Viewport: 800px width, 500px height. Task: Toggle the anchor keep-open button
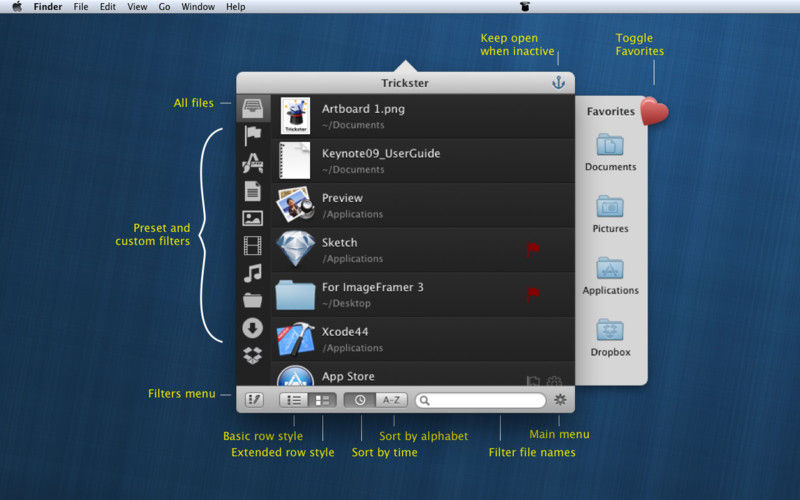[x=559, y=82]
